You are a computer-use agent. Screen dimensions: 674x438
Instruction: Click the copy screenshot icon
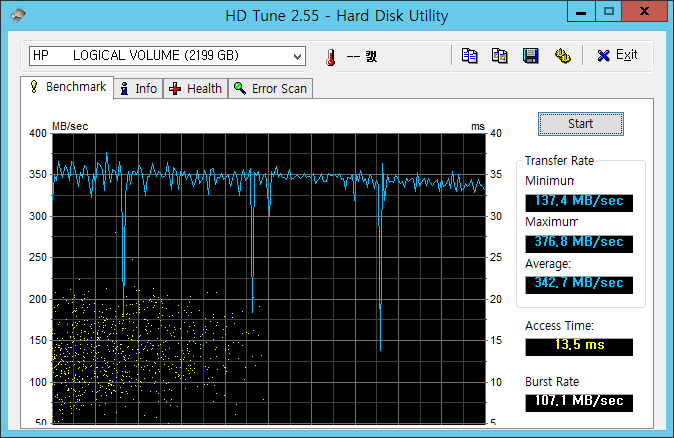(x=499, y=56)
